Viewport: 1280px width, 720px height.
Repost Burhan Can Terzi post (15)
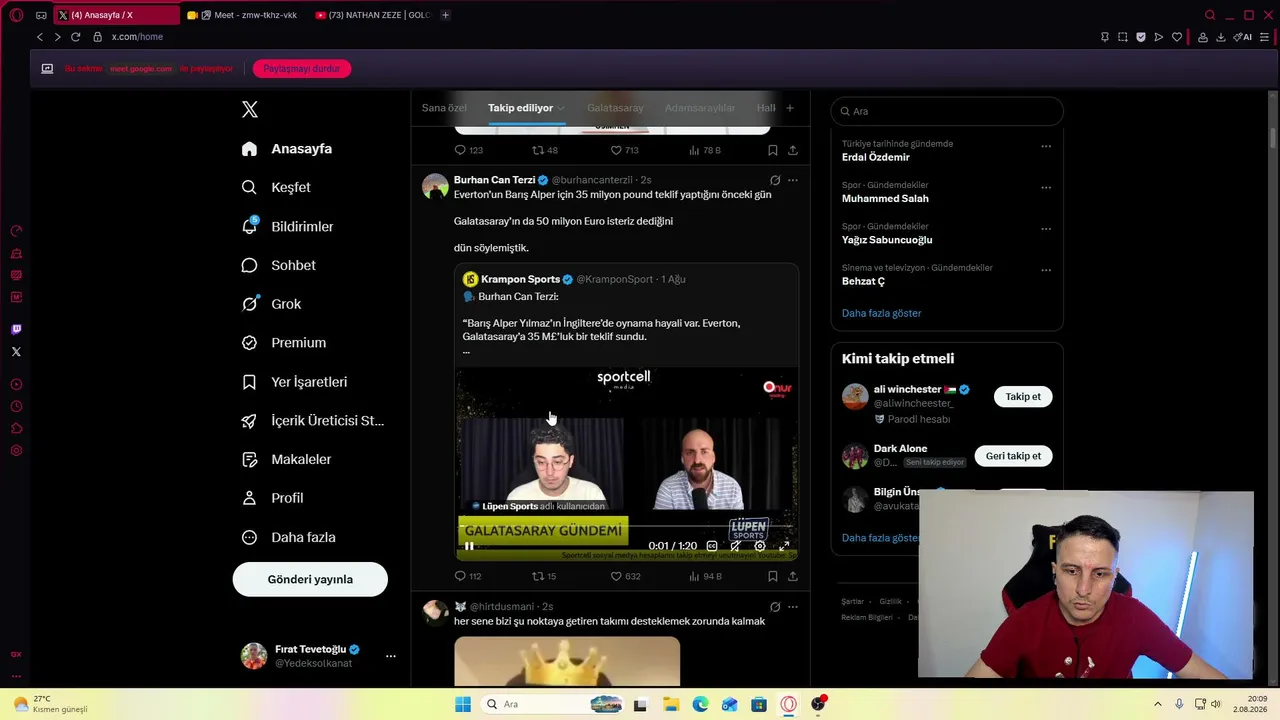(544, 576)
